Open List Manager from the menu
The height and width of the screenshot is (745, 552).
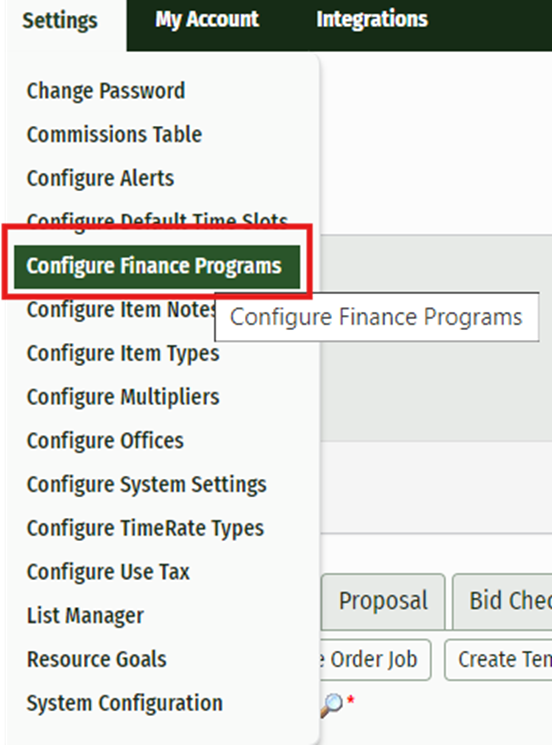[x=85, y=616]
